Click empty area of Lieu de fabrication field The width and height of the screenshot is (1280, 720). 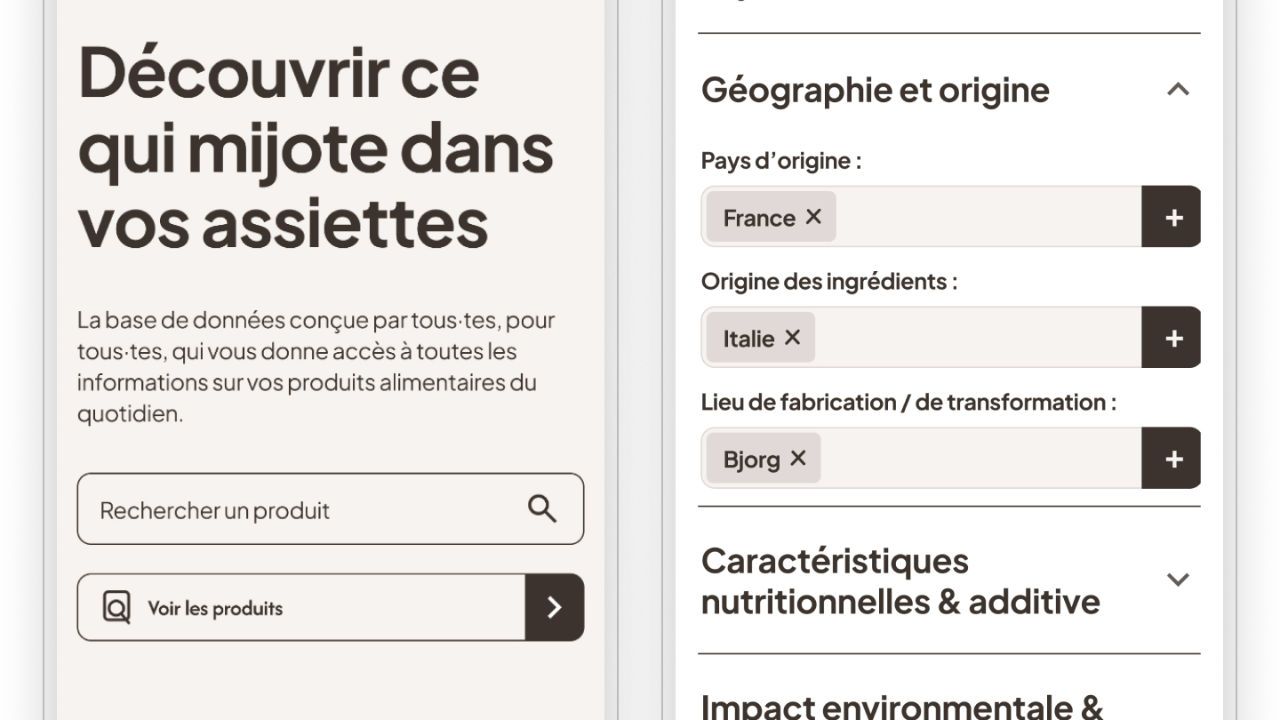point(978,459)
